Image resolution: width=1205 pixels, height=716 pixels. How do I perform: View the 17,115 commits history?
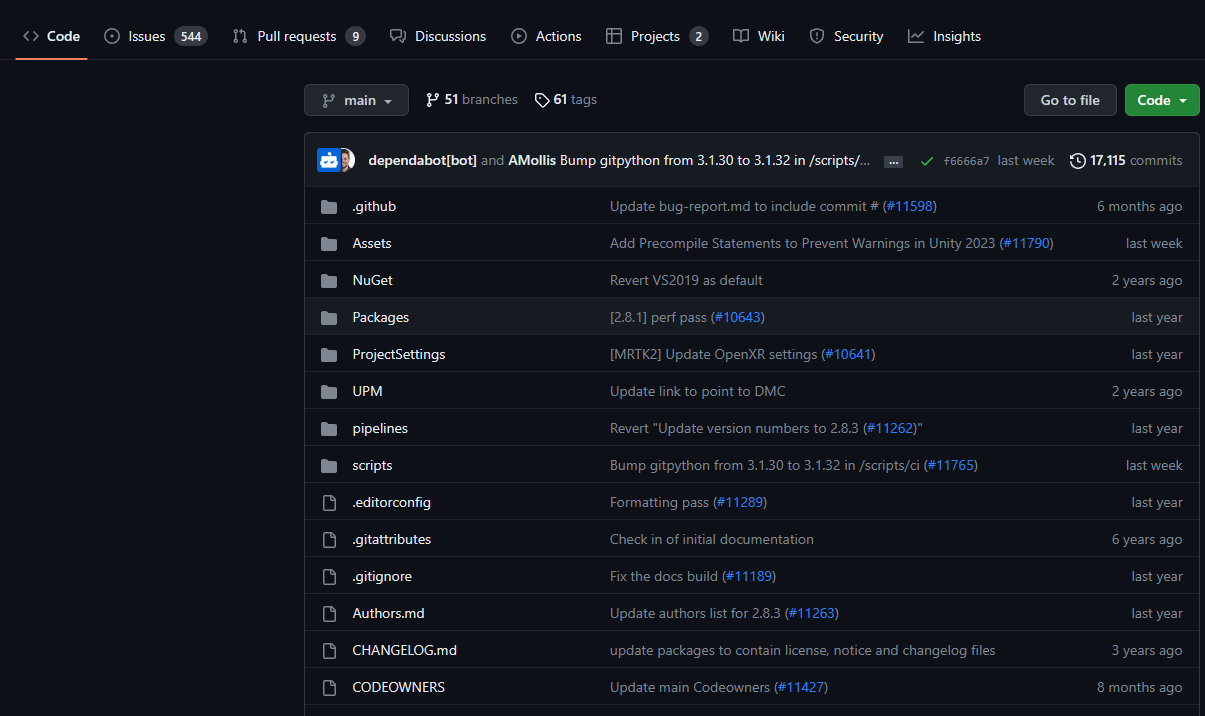click(1126, 160)
